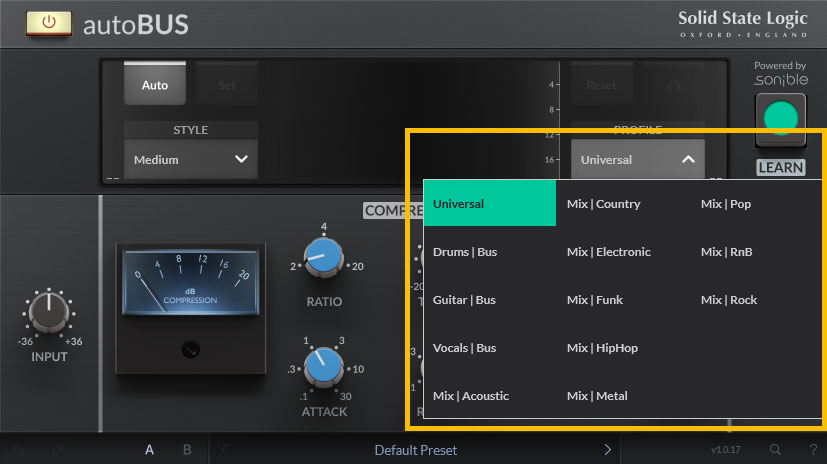Viewport: 827px width, 464px height.
Task: Click the Auto button
Action: pyautogui.click(x=155, y=85)
